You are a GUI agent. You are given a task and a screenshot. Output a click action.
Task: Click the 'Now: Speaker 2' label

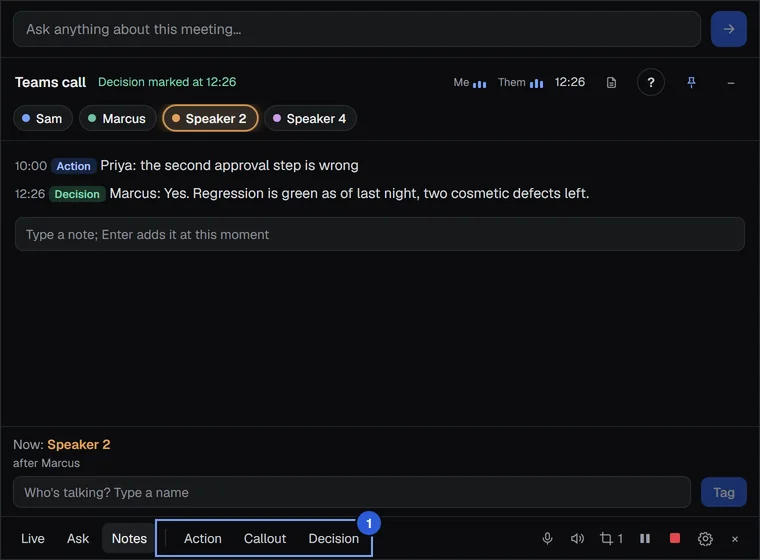click(62, 444)
